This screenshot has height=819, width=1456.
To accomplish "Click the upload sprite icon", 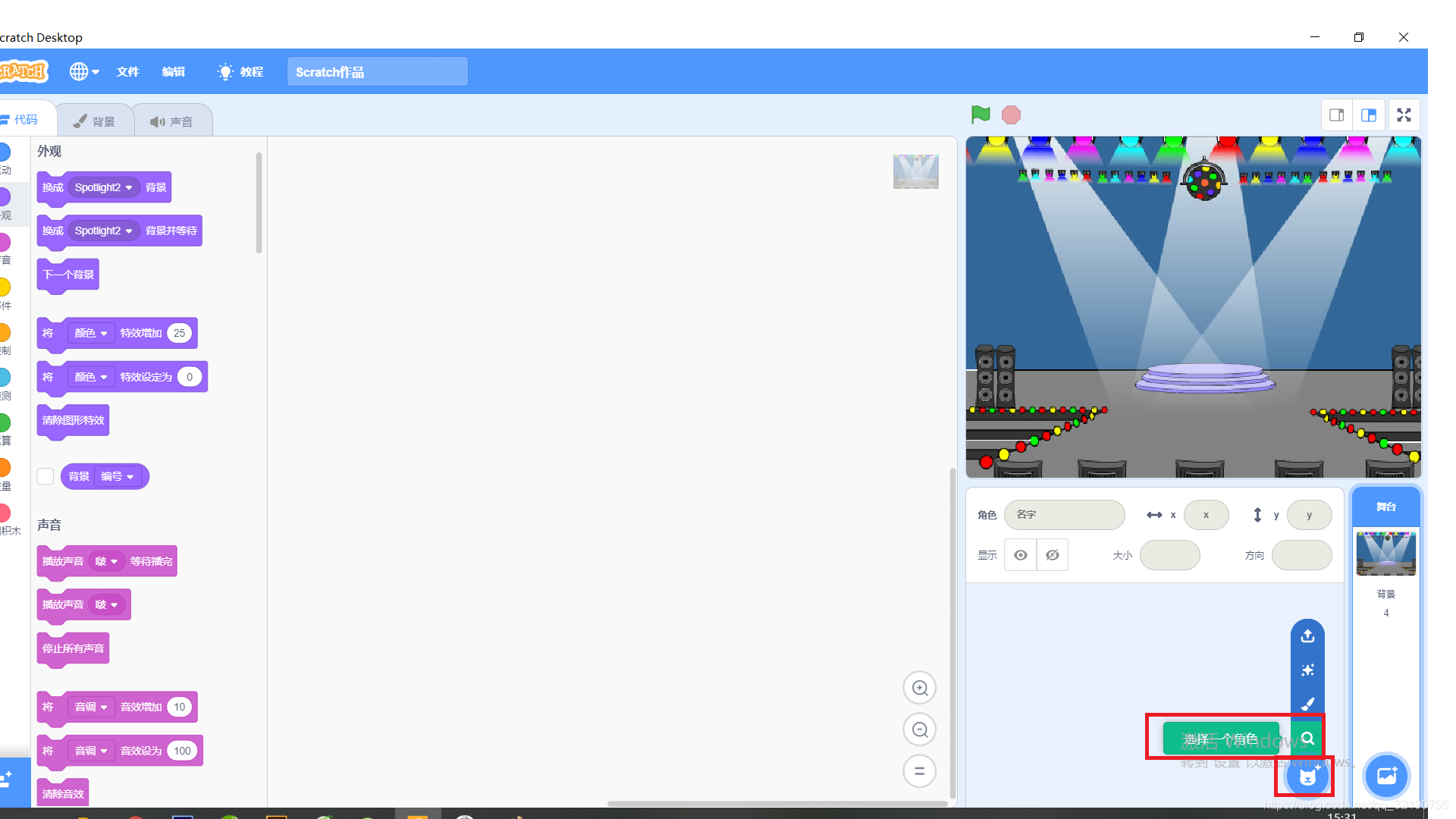I will (x=1307, y=635).
